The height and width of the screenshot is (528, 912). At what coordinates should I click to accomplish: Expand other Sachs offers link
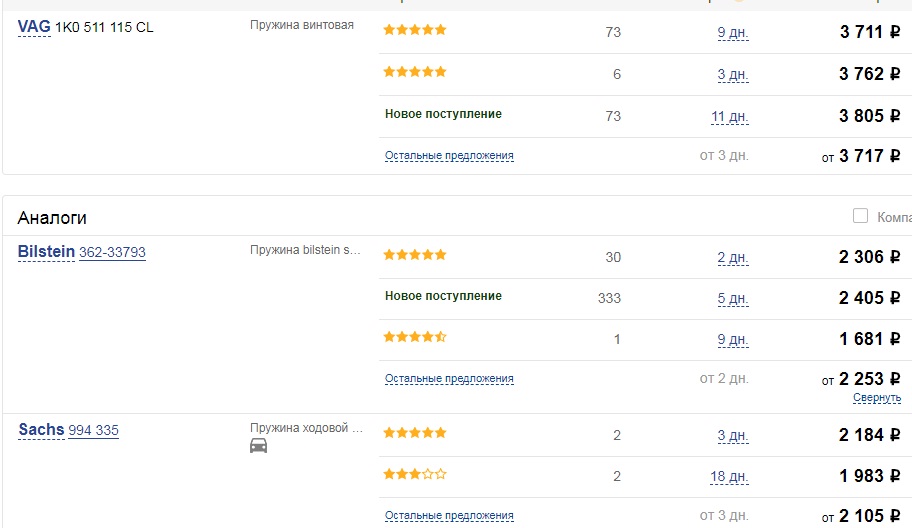[449, 516]
